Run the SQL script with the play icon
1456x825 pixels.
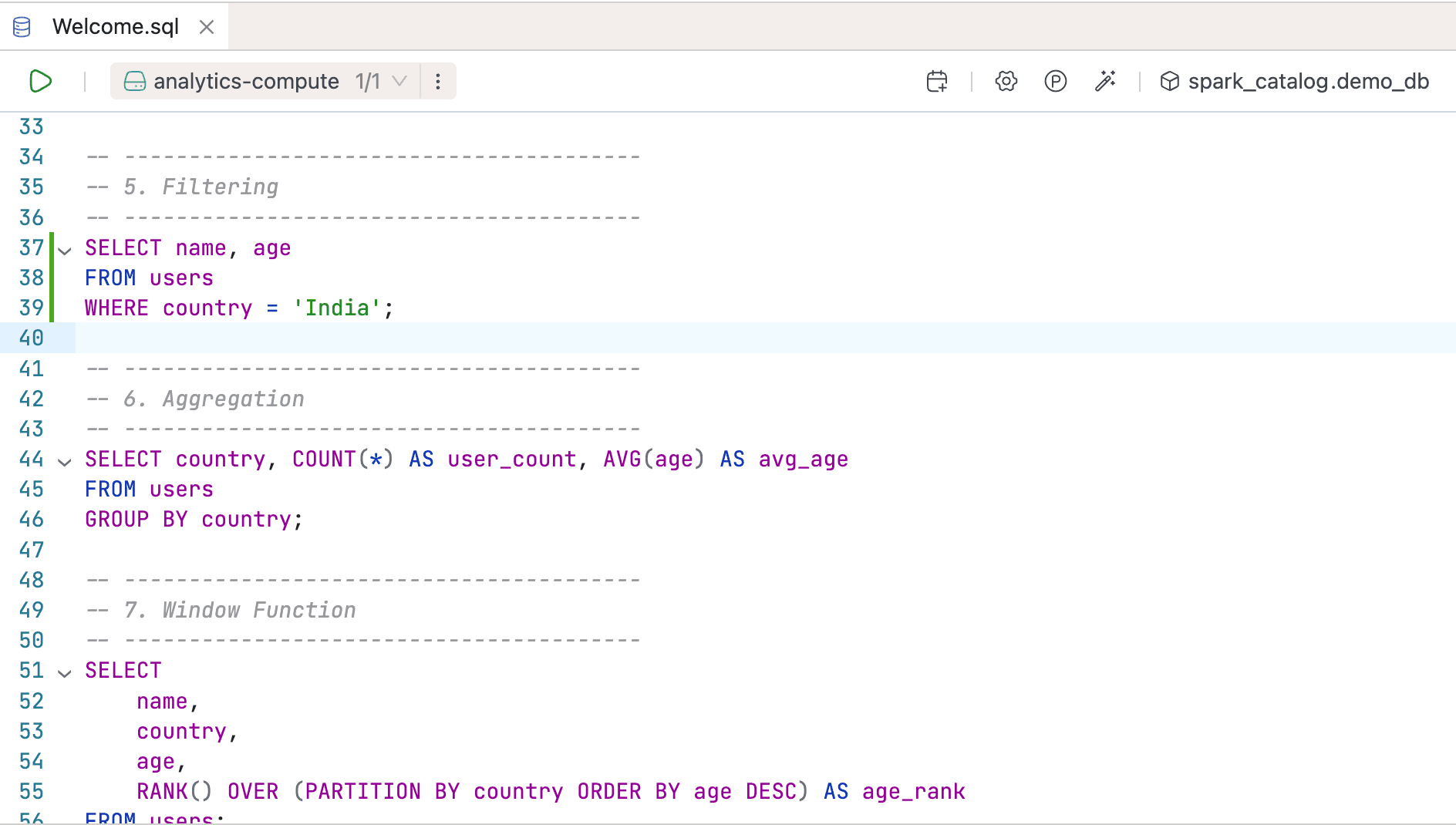40,80
